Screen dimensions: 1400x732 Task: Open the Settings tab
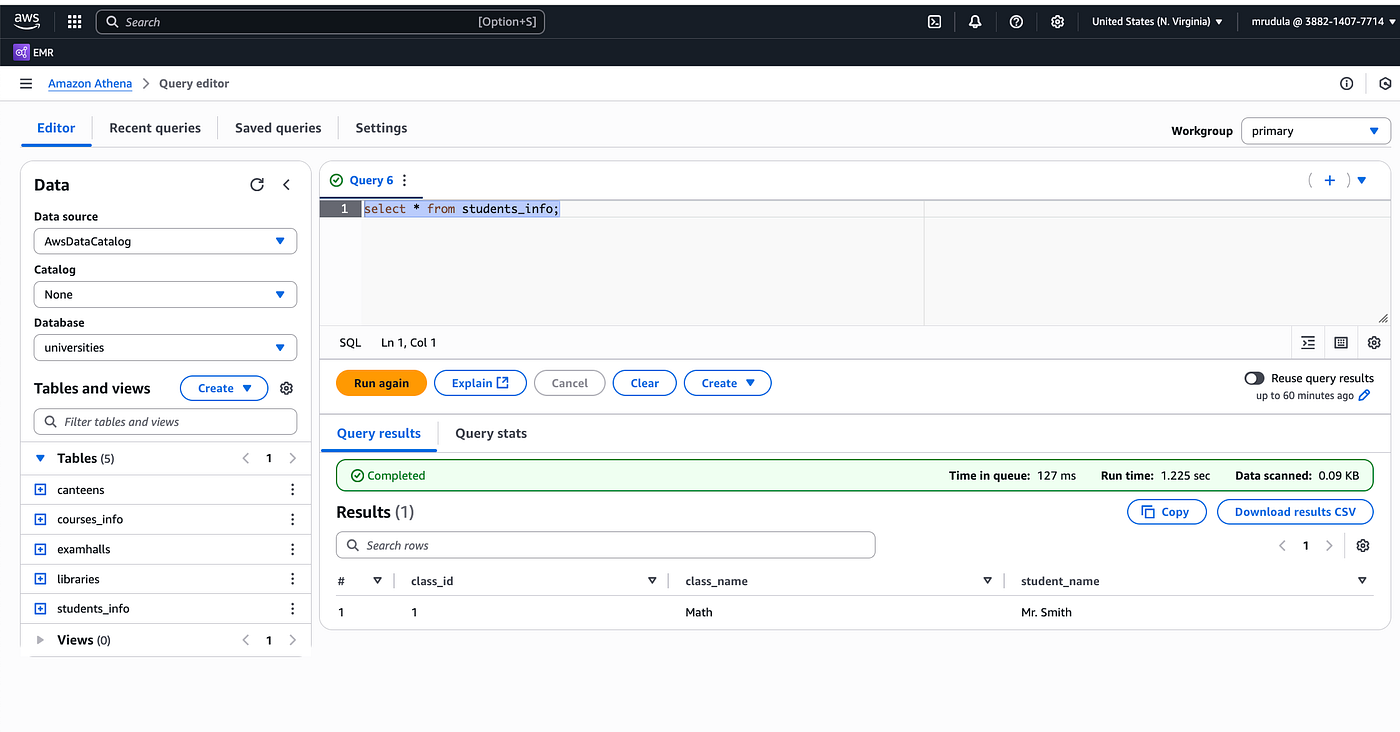point(381,128)
